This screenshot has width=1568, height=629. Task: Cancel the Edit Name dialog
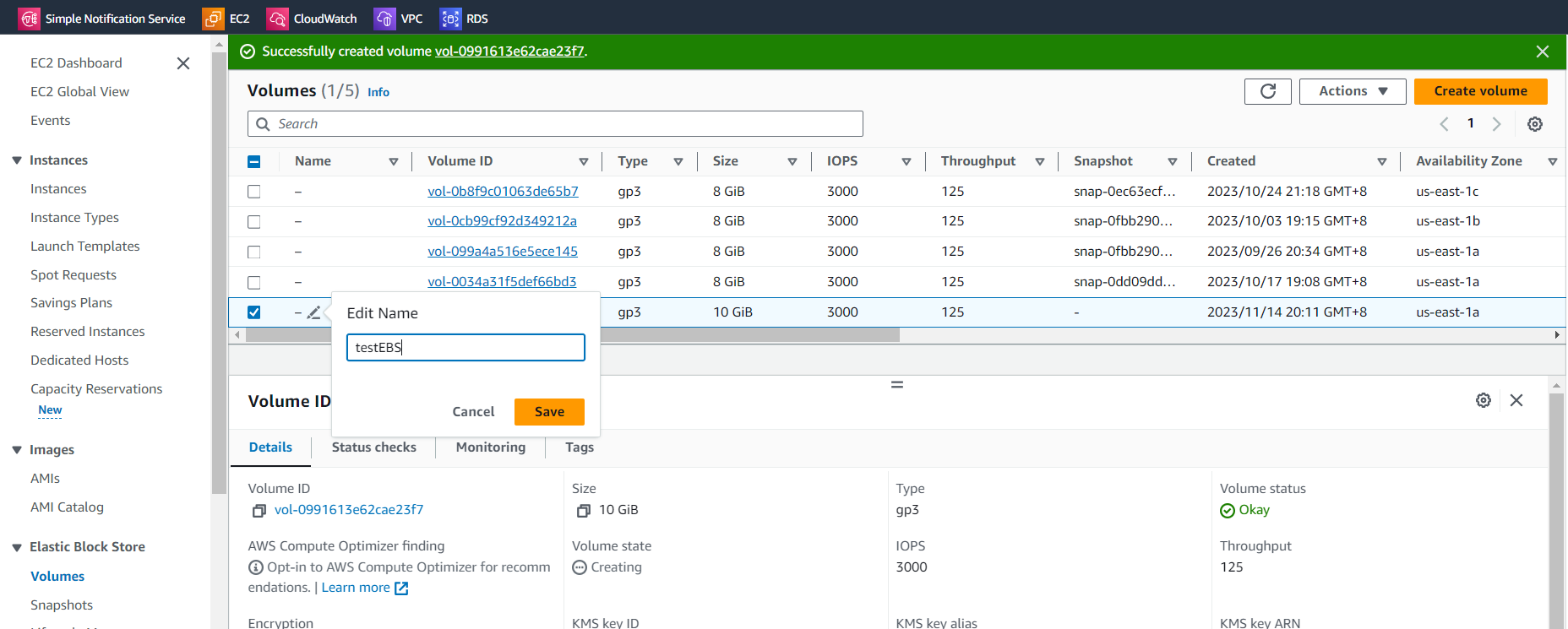pos(473,412)
